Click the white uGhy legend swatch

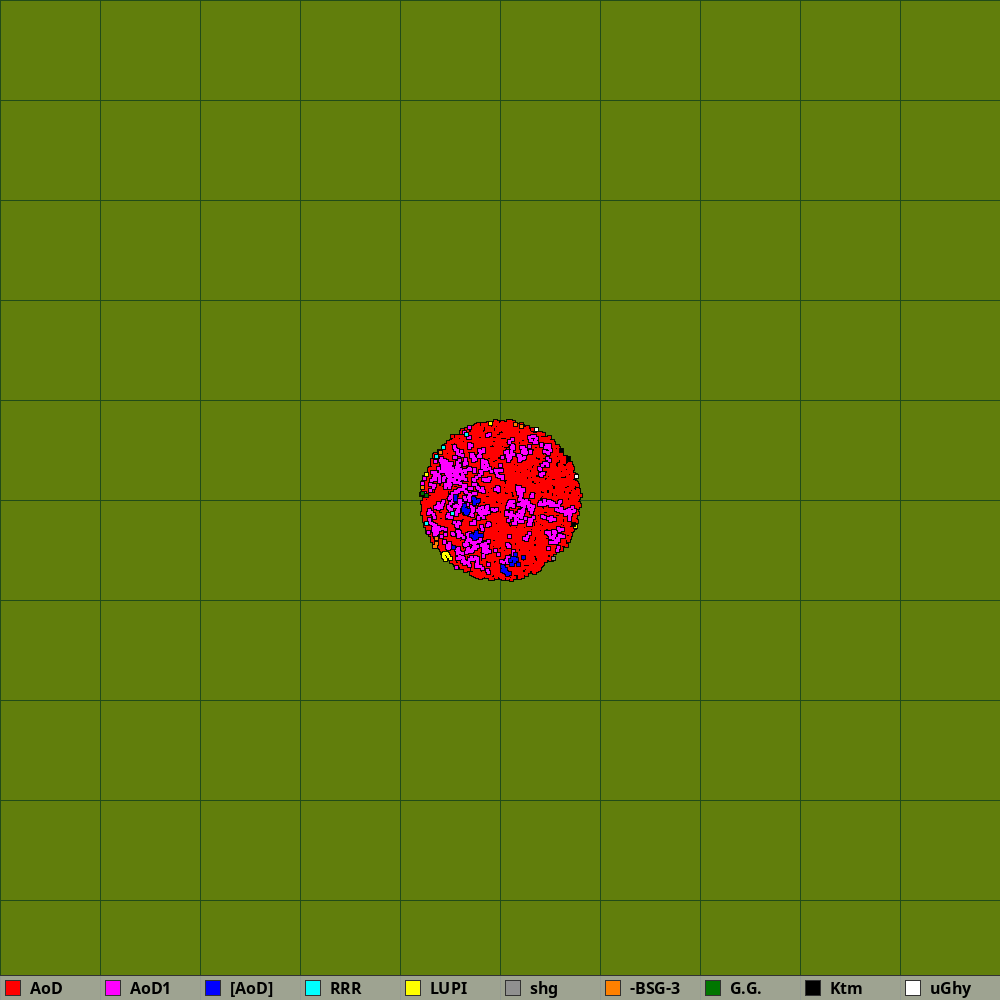(913, 988)
